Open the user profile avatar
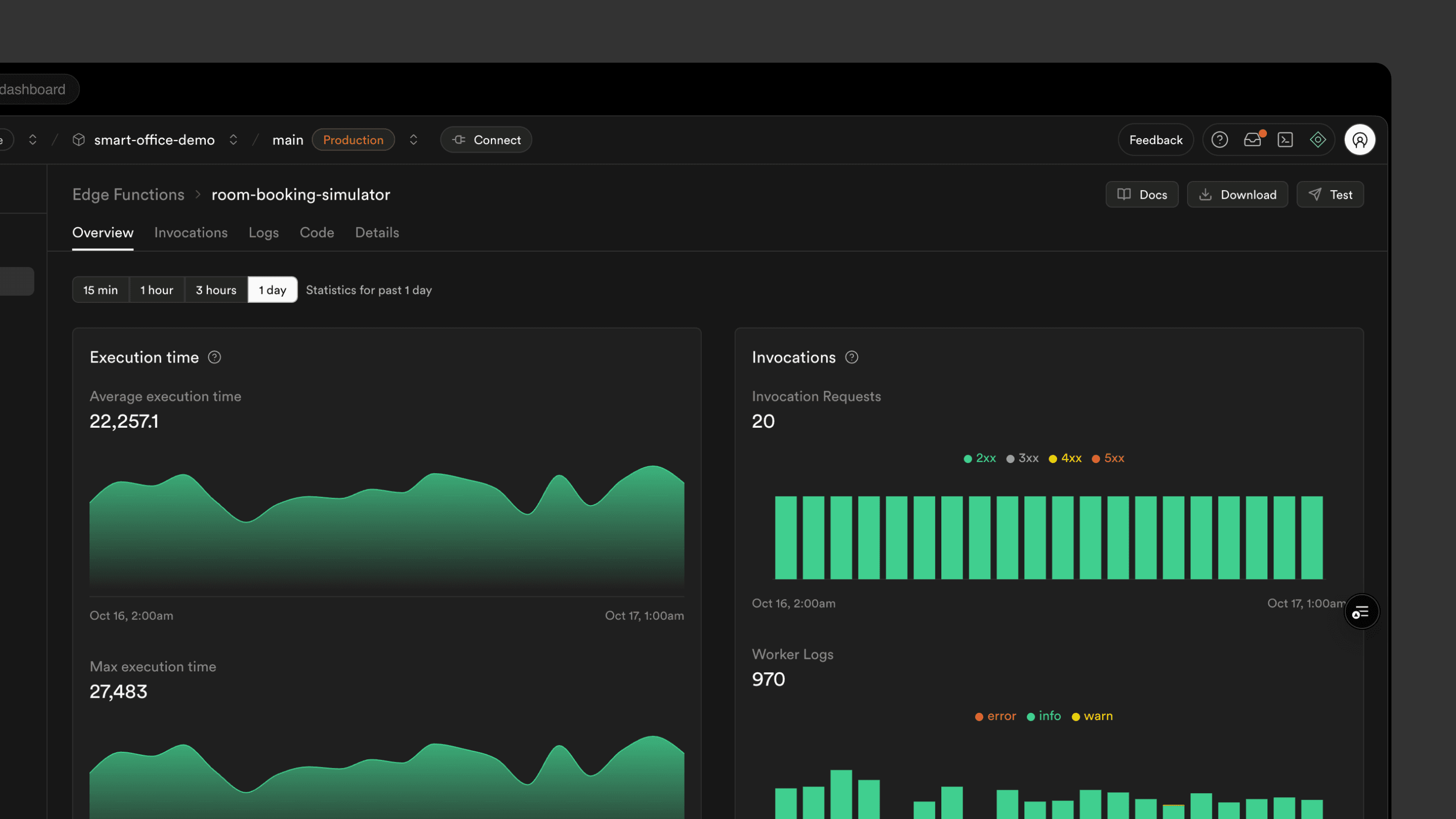Screen dimensions: 1456x819 point(1359,140)
